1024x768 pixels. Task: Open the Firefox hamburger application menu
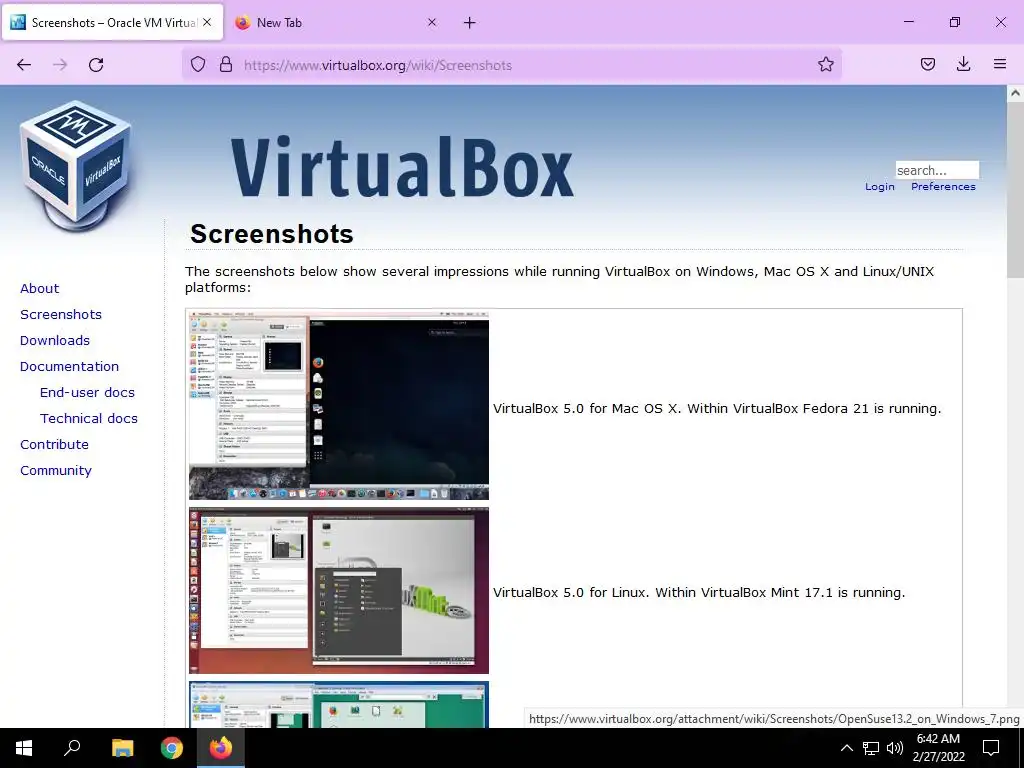[x=1000, y=64]
